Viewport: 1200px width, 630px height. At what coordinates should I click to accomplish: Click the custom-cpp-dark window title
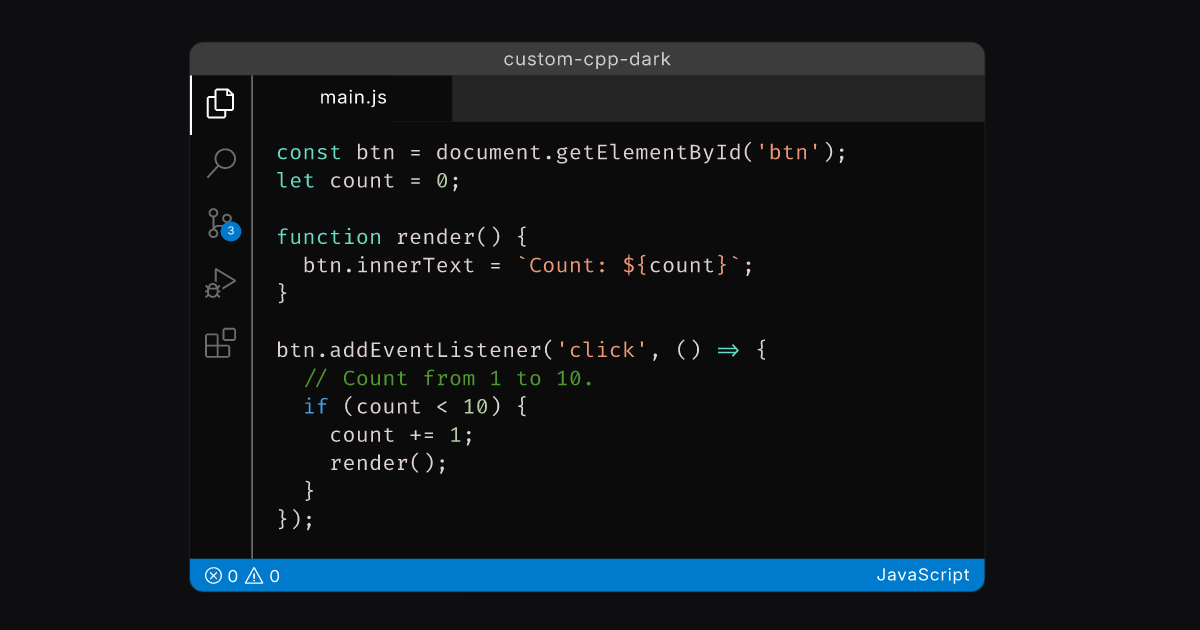[x=587, y=59]
